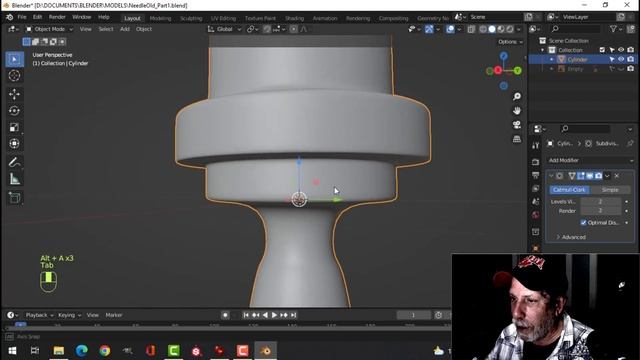Screen dimensions: 640x360
Task: Toggle Optimal Display checkbox
Action: 583,222
